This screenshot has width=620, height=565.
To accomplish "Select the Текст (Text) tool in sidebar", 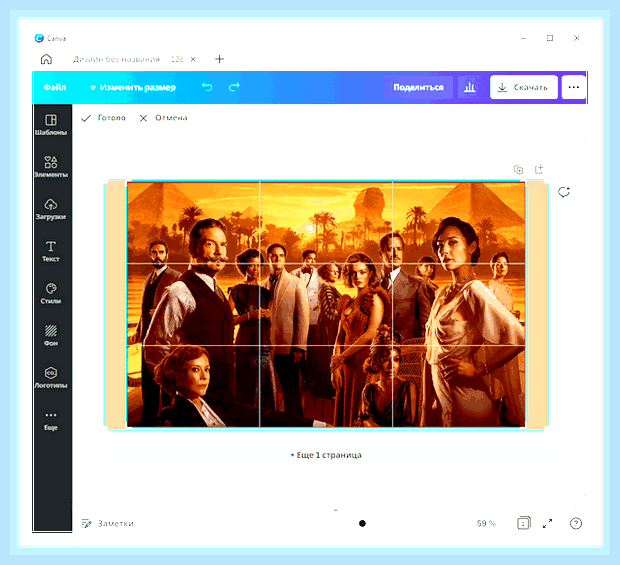I will (x=51, y=251).
